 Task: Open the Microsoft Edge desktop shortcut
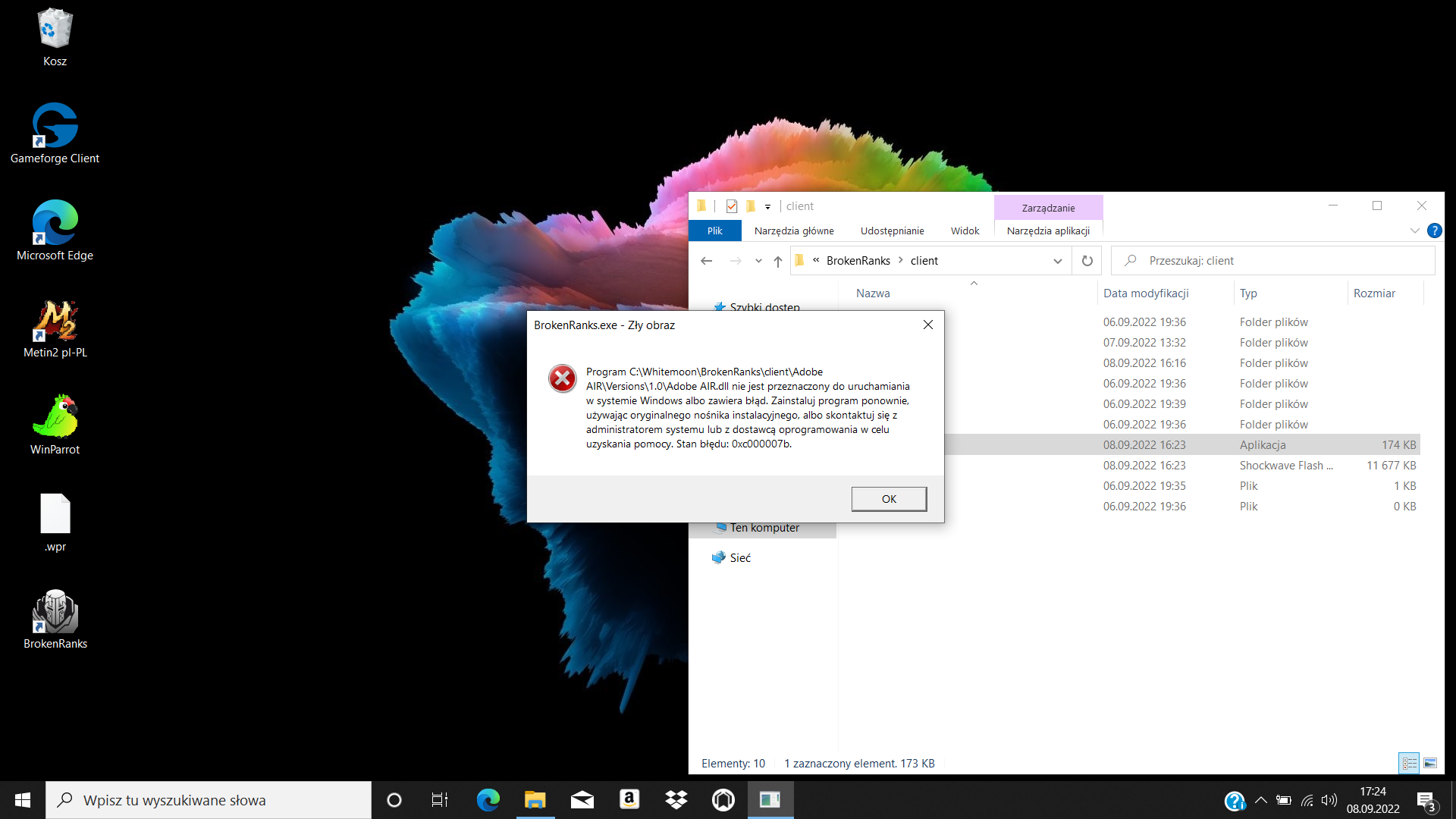(55, 231)
